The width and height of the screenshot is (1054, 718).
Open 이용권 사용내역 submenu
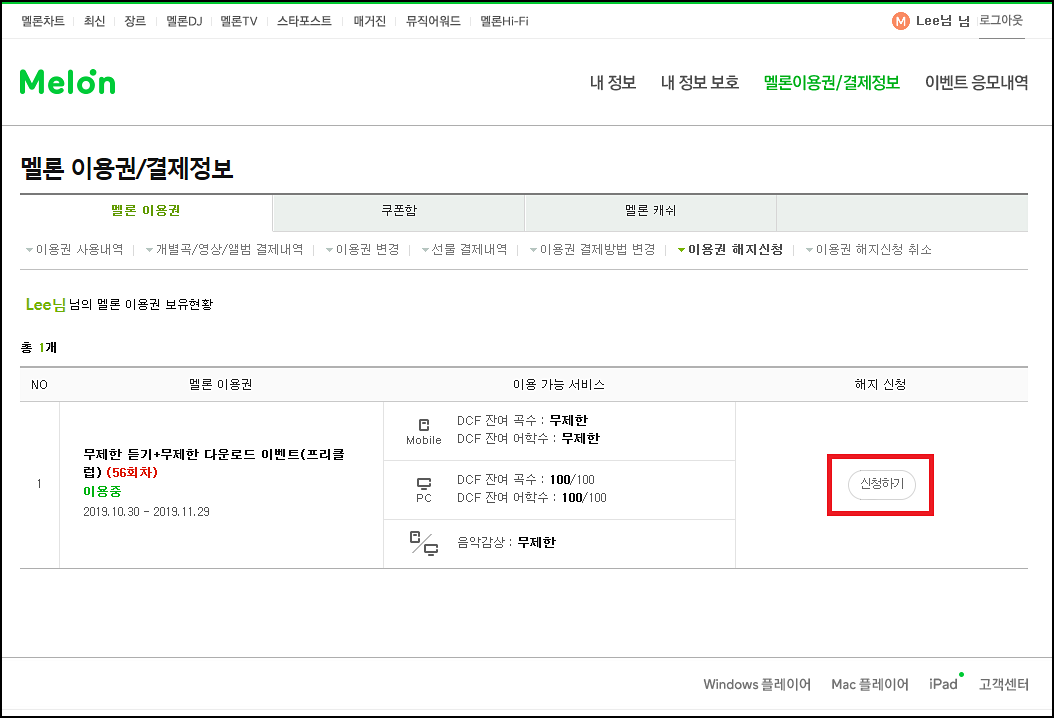point(79,250)
